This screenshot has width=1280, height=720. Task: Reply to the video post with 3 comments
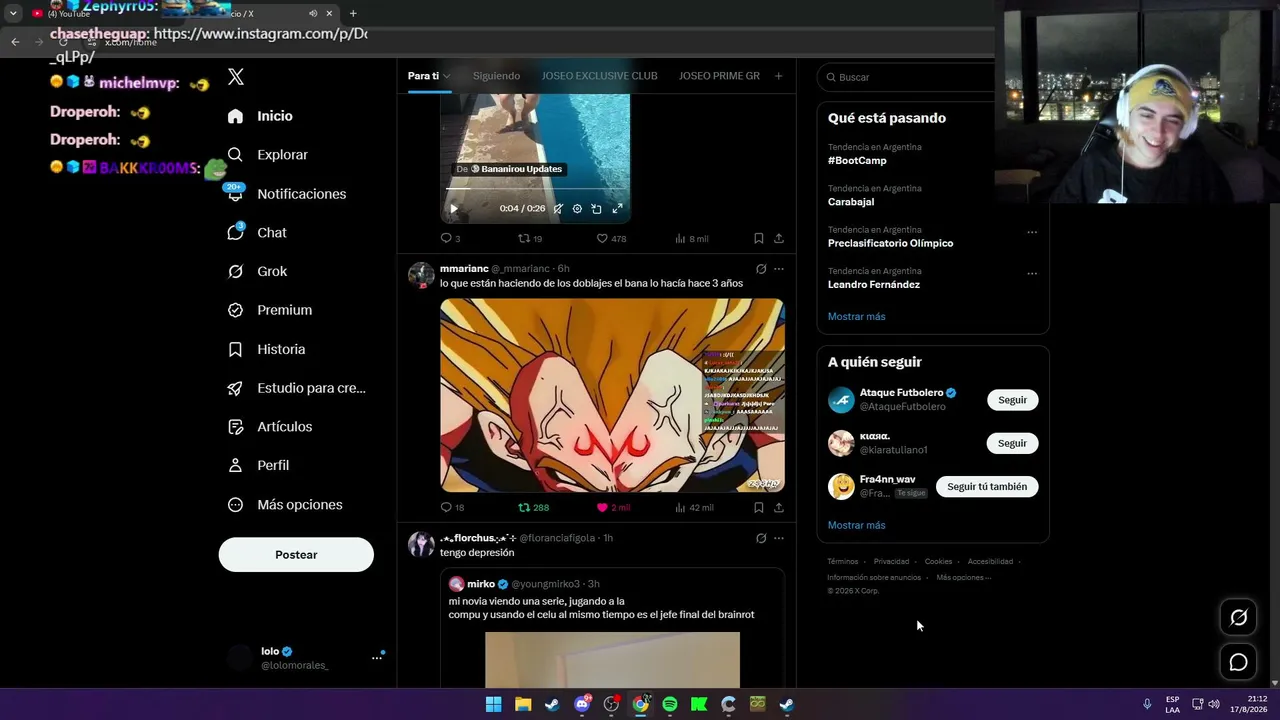[450, 239]
